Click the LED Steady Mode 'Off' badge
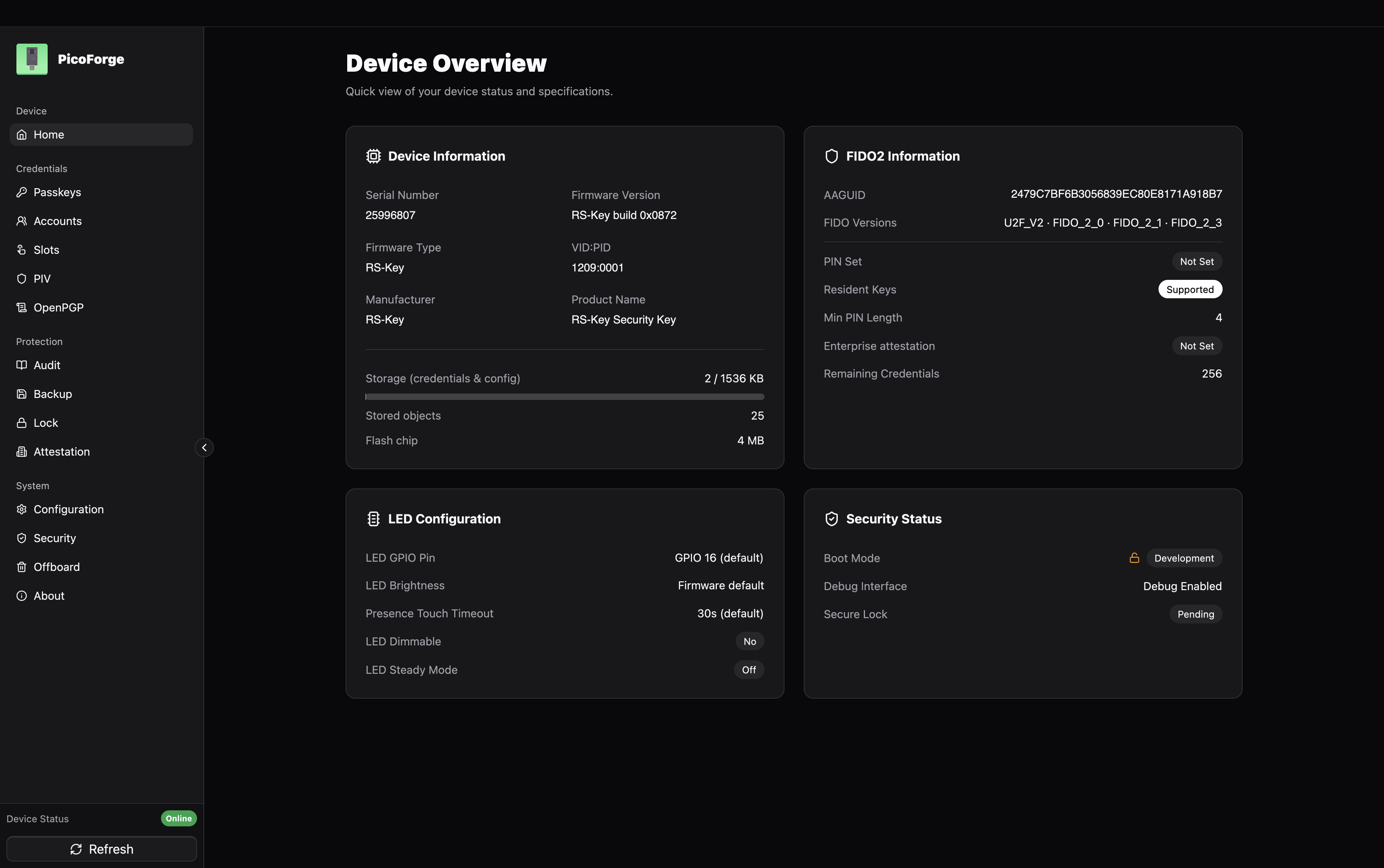 (749, 670)
